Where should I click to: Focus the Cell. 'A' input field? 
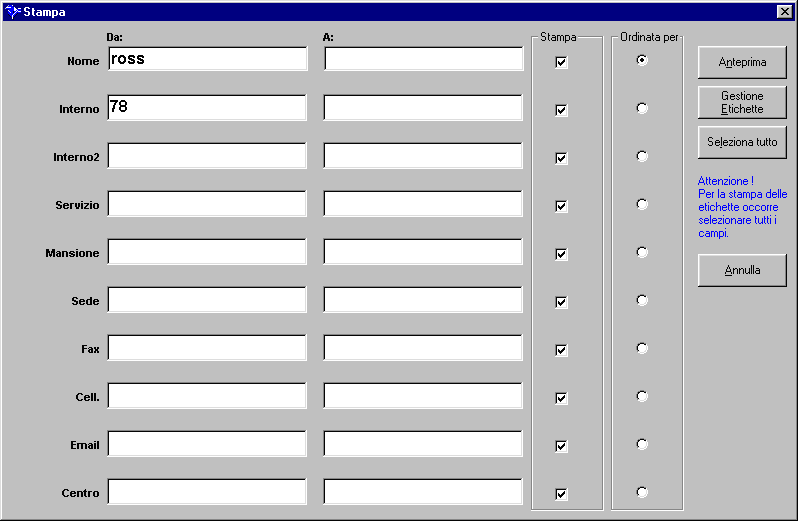(423, 395)
